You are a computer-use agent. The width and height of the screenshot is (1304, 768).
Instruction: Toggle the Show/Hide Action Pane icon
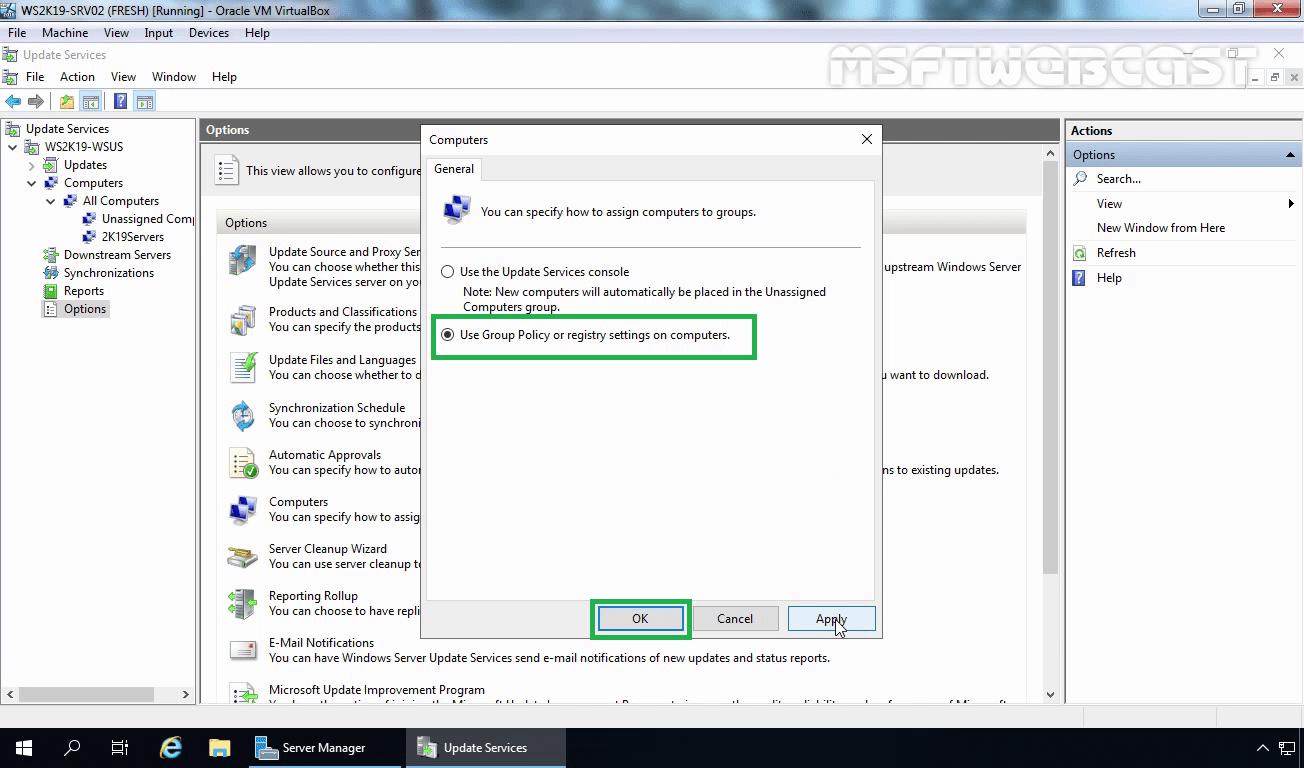(144, 101)
